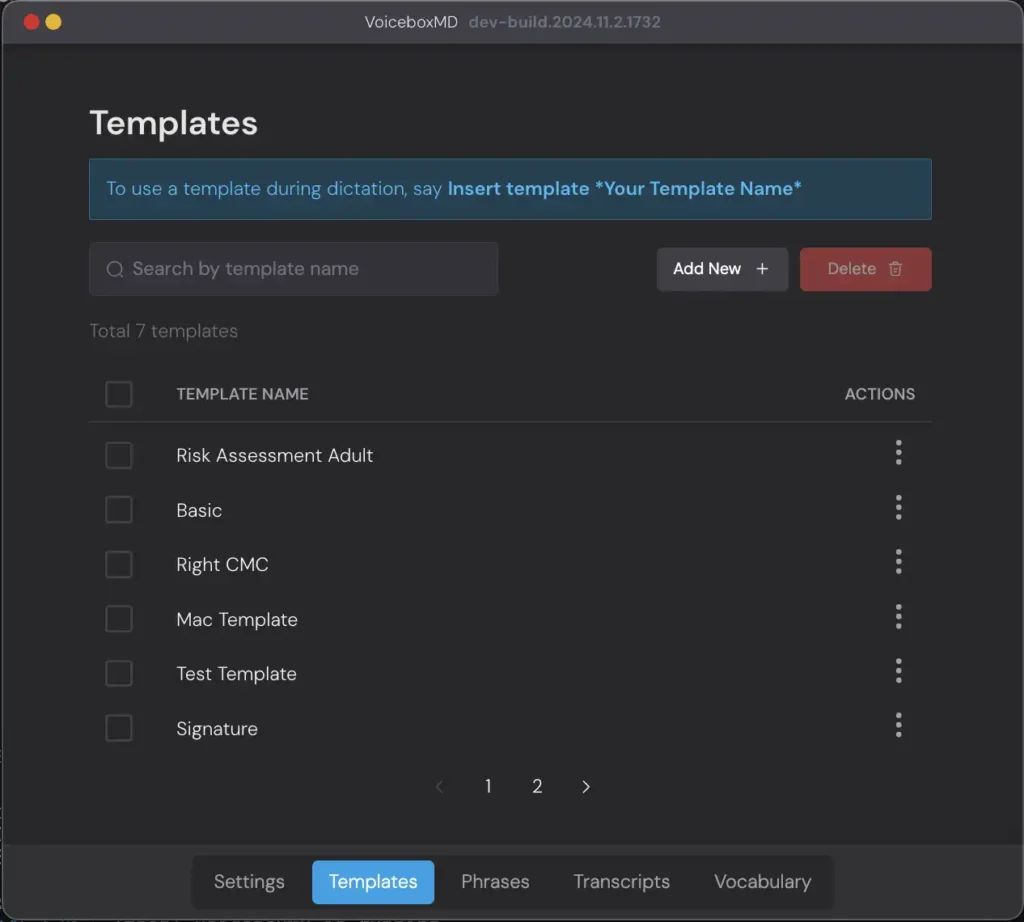This screenshot has width=1024, height=922.
Task: Switch to the Settings tab
Action: [249, 882]
